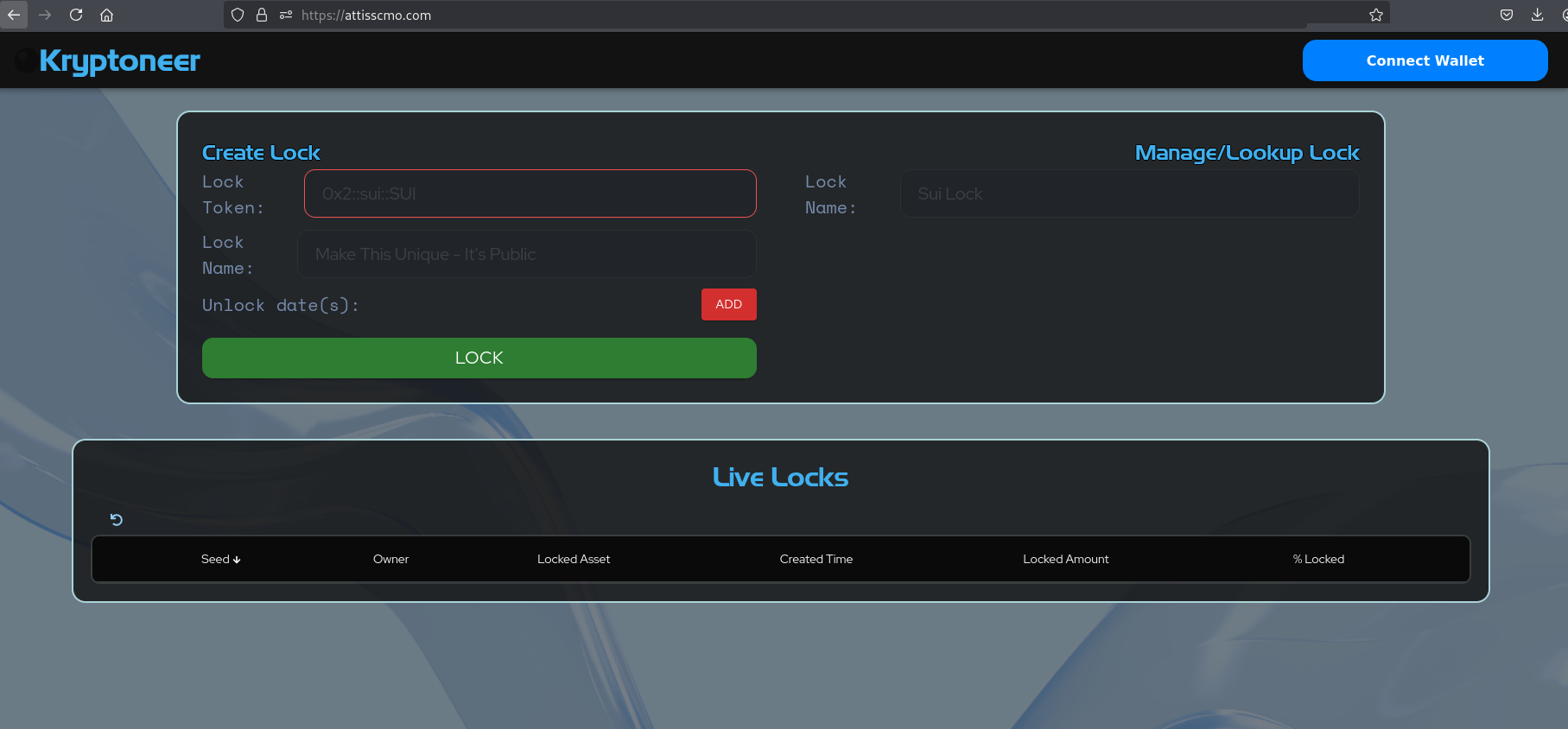Click the green LOCK button
This screenshot has height=729, width=1568.
pos(479,358)
